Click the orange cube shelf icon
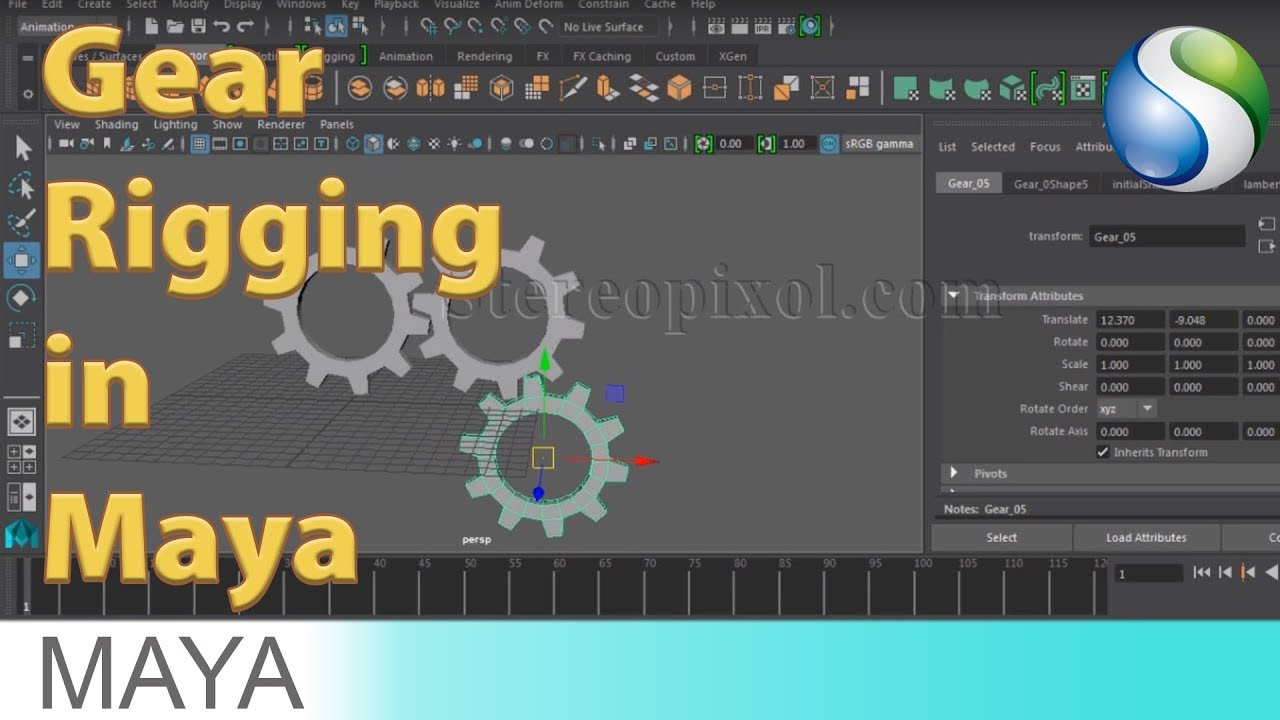 [x=679, y=89]
